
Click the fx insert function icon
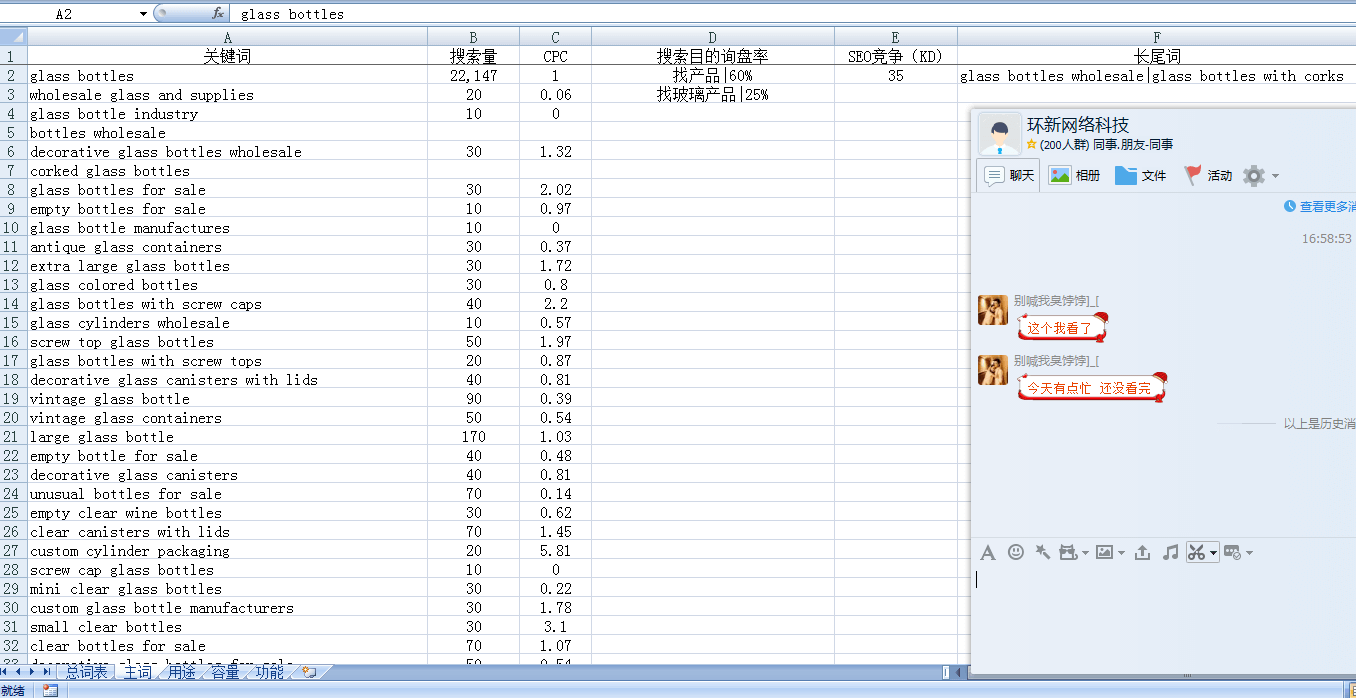click(218, 14)
